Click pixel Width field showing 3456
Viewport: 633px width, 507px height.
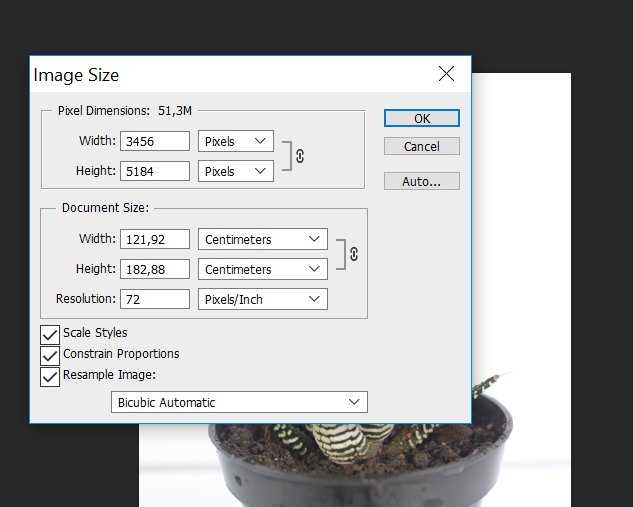pos(155,141)
